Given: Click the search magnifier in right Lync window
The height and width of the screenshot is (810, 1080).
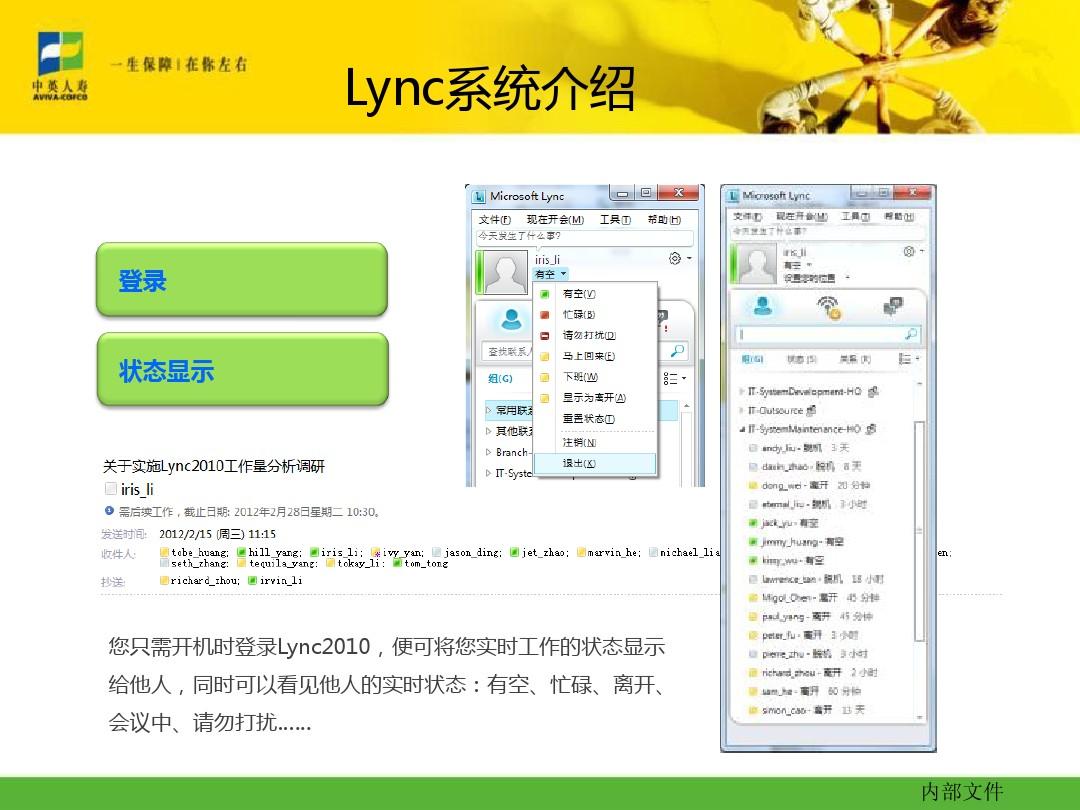Looking at the screenshot, I should 911,334.
